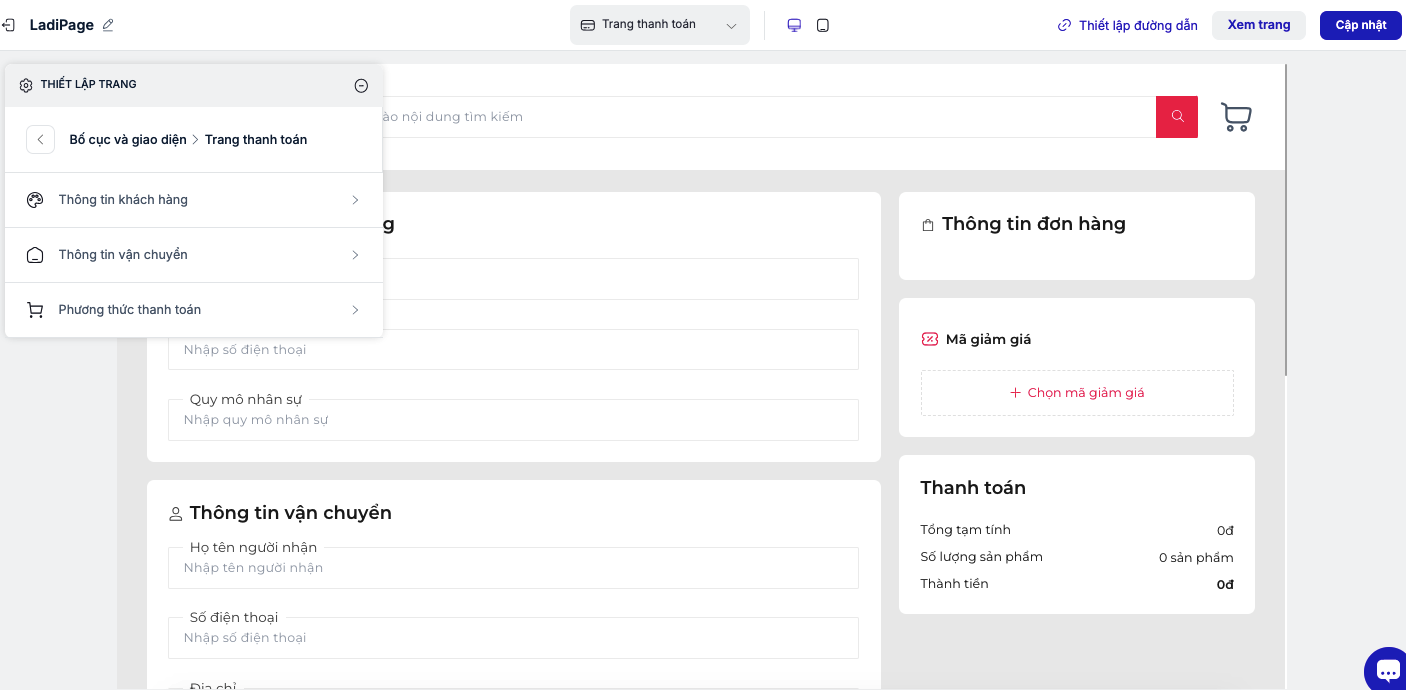Expand Phương thức thanh toán chevron
Image resolution: width=1406 pixels, height=690 pixels.
[355, 310]
